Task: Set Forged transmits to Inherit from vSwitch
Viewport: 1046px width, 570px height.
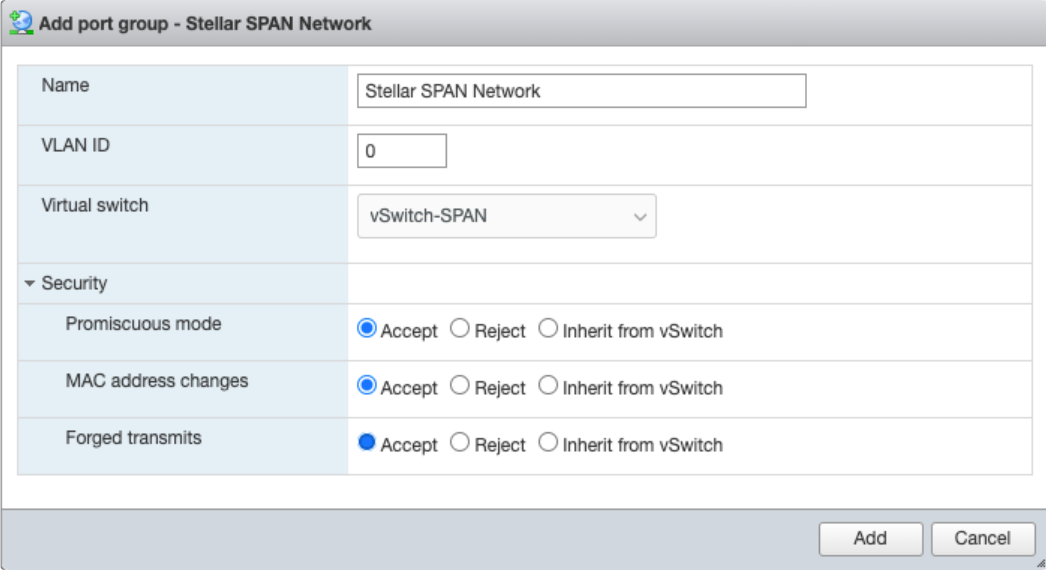Action: tap(548, 443)
